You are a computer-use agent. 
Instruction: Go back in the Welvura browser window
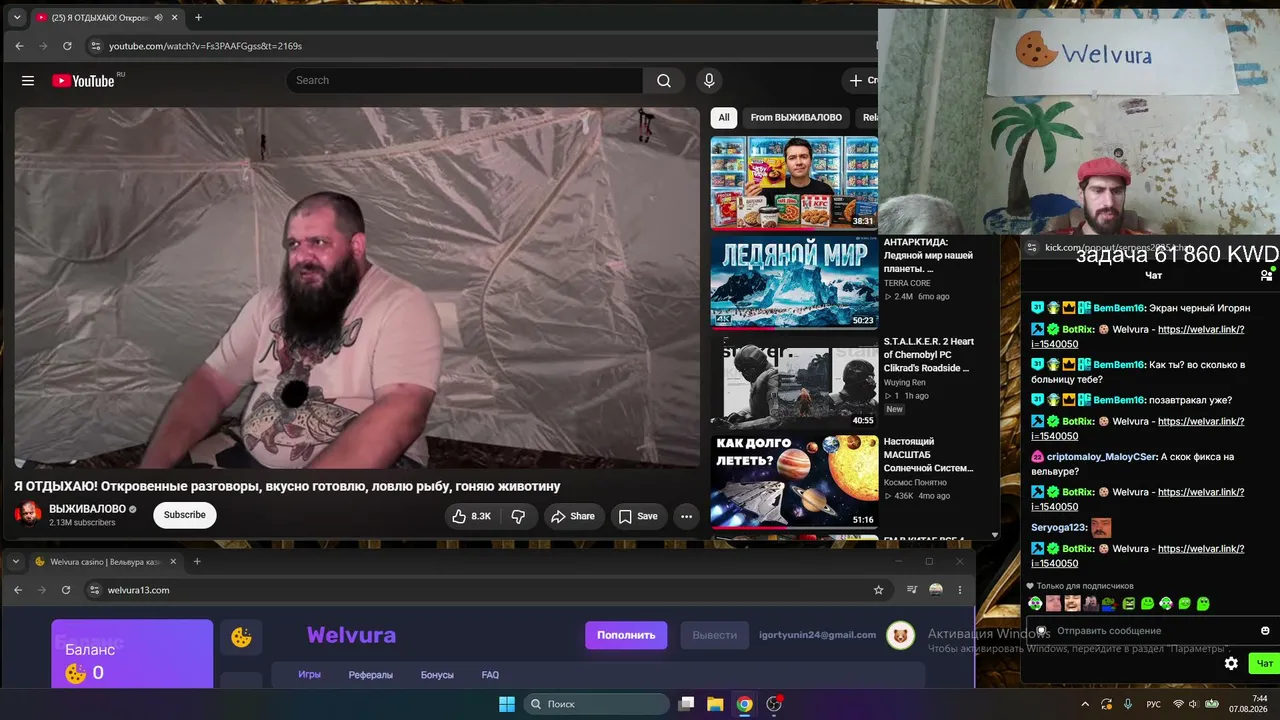point(18,590)
